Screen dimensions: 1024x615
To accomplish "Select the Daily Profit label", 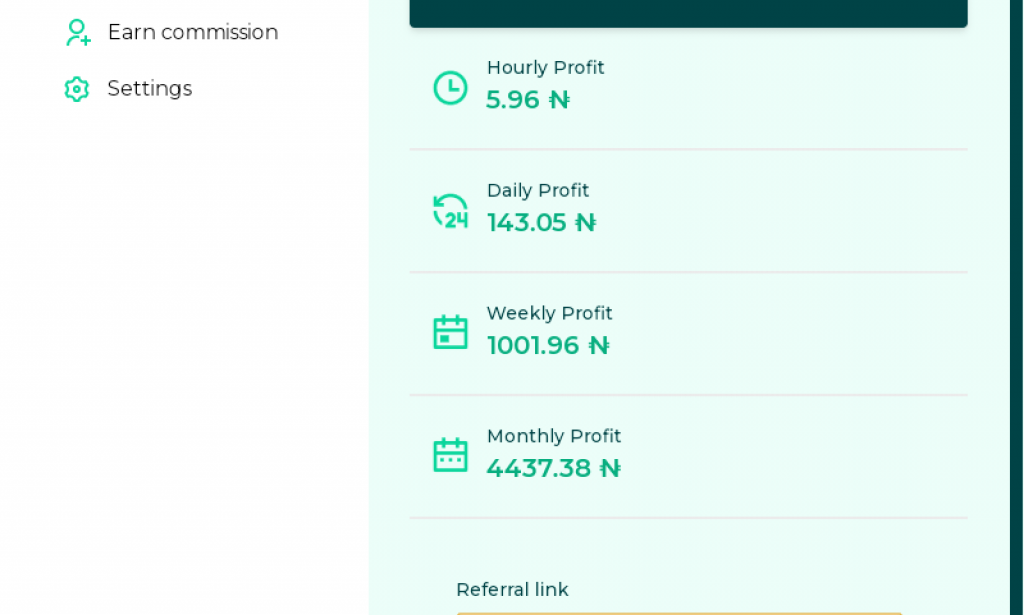I will [538, 191].
